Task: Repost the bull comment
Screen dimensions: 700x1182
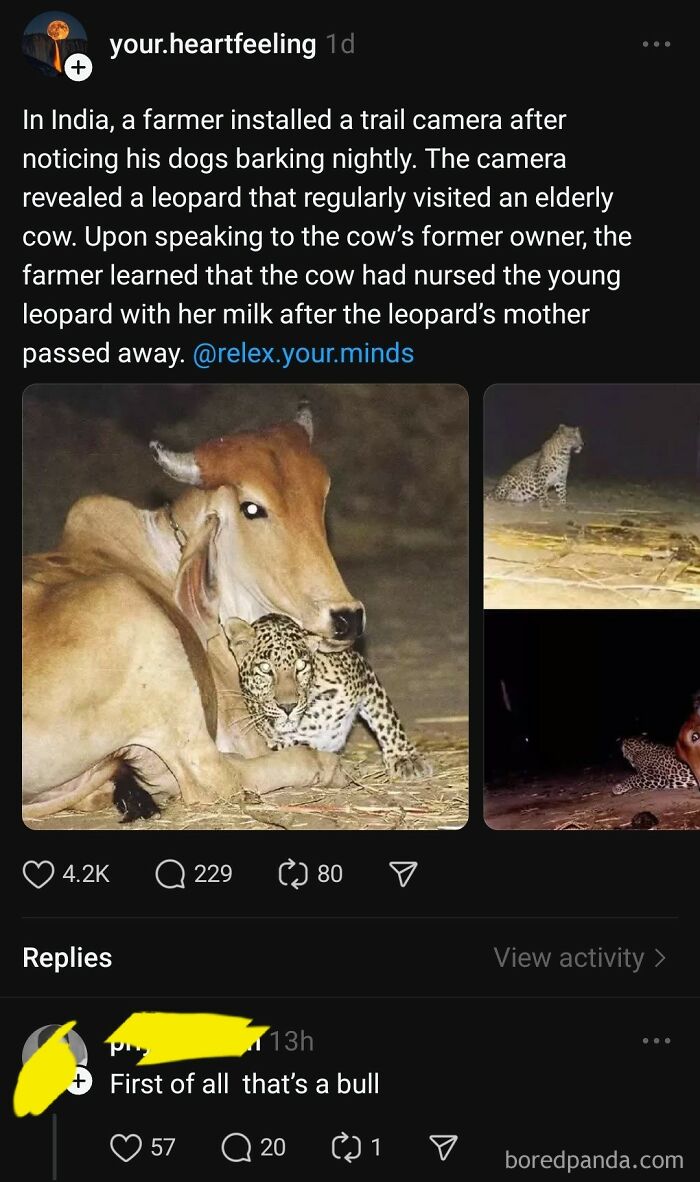Action: point(346,1148)
